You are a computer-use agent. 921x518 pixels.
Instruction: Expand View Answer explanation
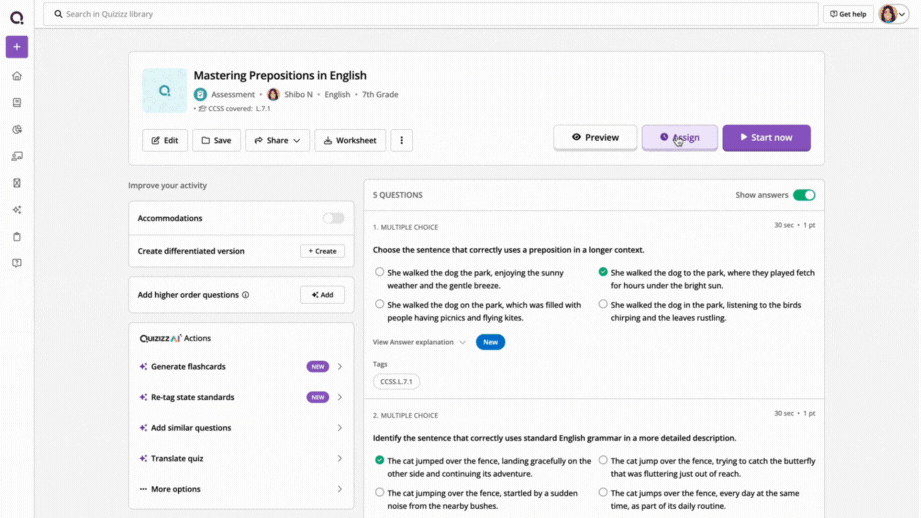(419, 342)
